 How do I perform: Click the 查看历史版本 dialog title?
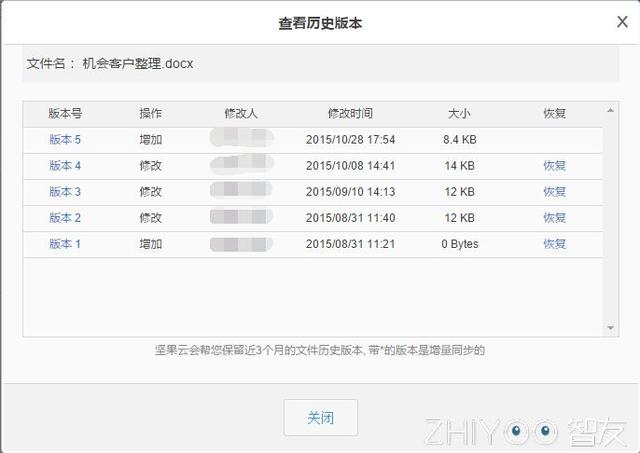coord(320,23)
